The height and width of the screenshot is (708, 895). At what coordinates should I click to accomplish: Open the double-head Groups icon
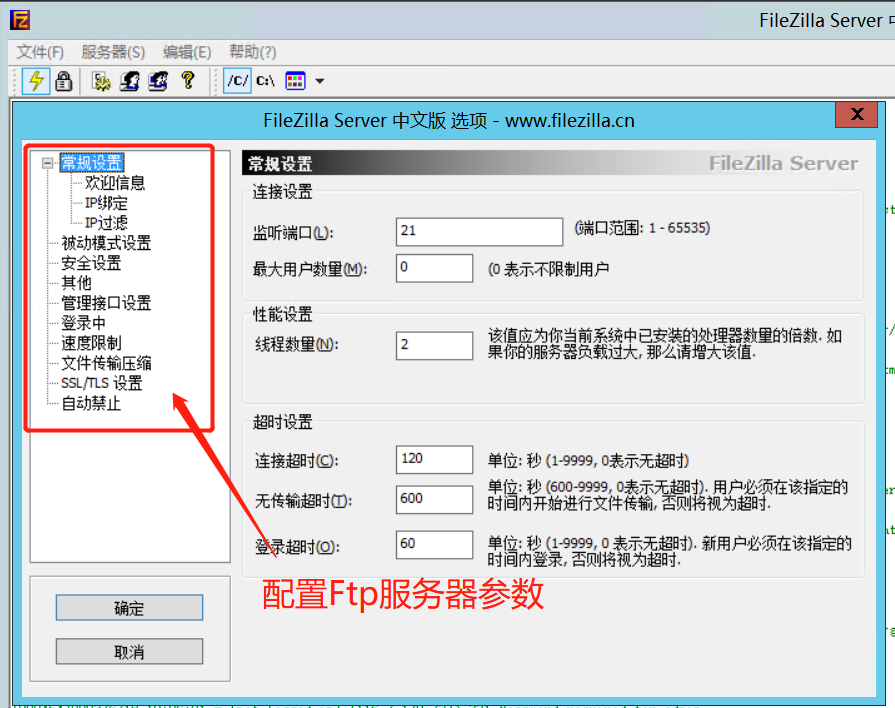point(158,81)
